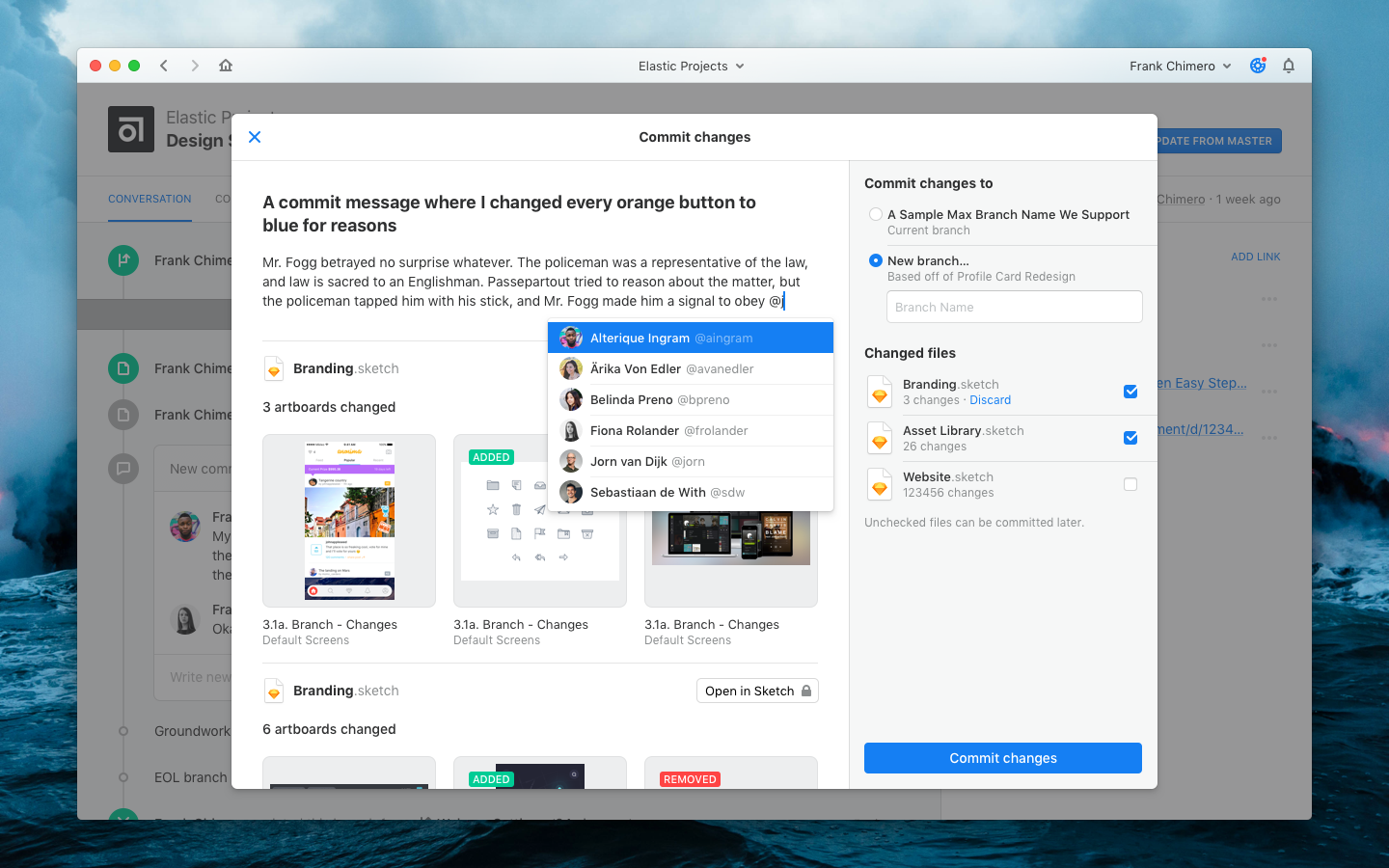Click the comment bubble icon in the timeline

(123, 468)
